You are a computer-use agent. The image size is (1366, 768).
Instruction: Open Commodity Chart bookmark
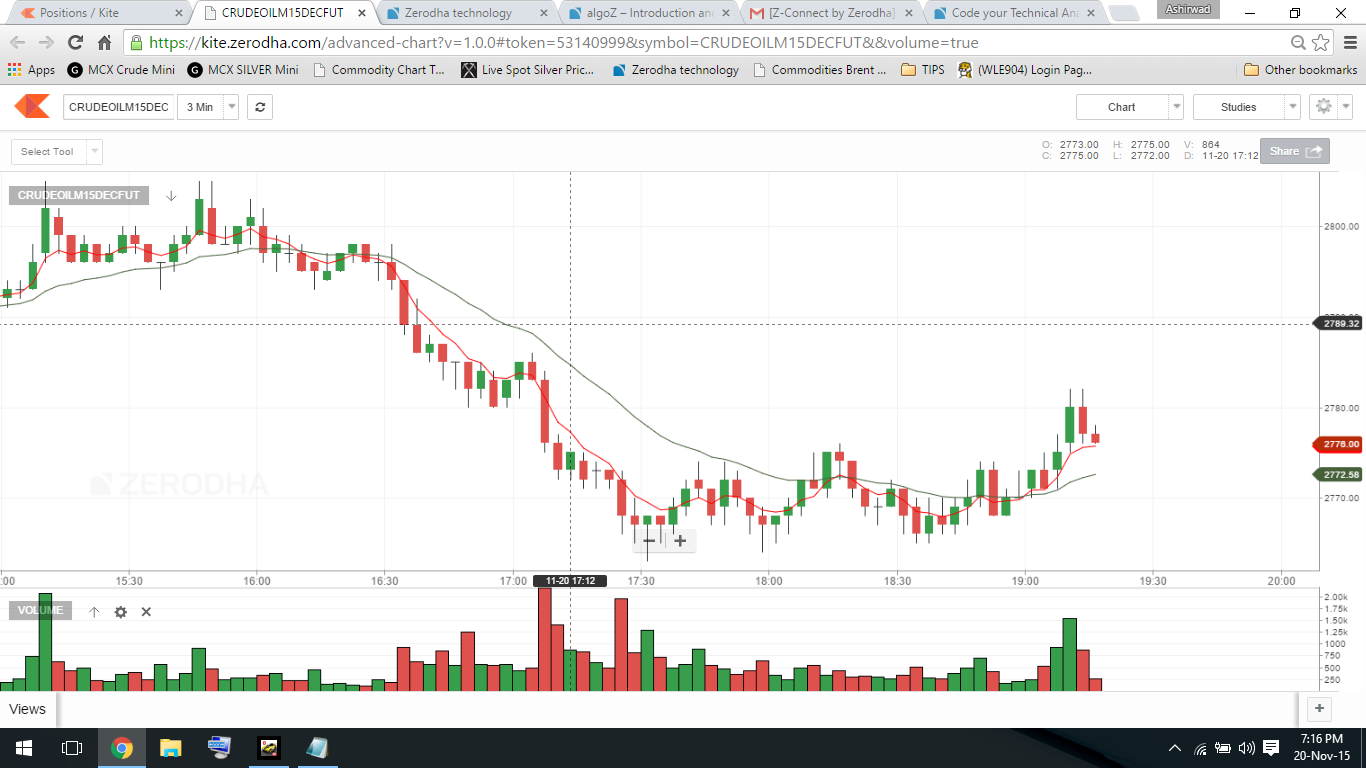point(379,70)
